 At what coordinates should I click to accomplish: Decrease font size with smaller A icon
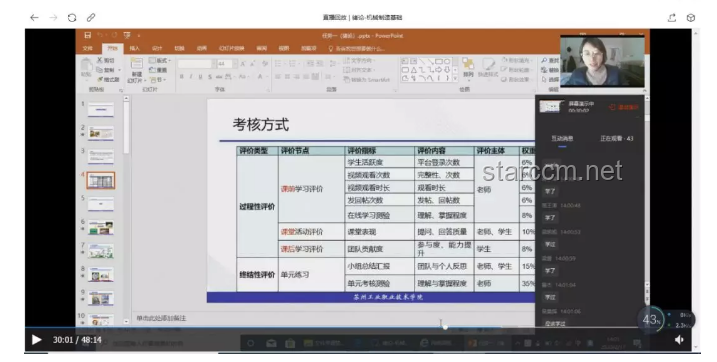point(252,64)
